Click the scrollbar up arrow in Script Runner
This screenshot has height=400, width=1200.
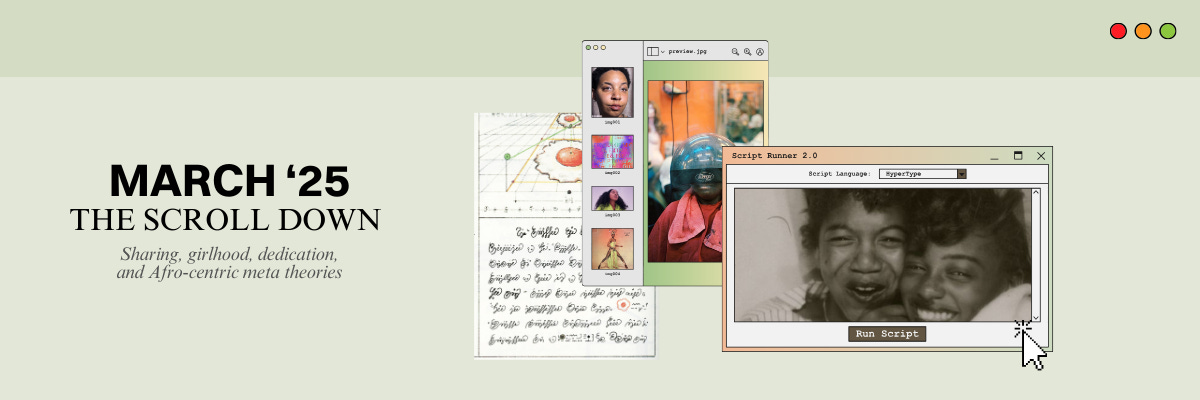1036,192
